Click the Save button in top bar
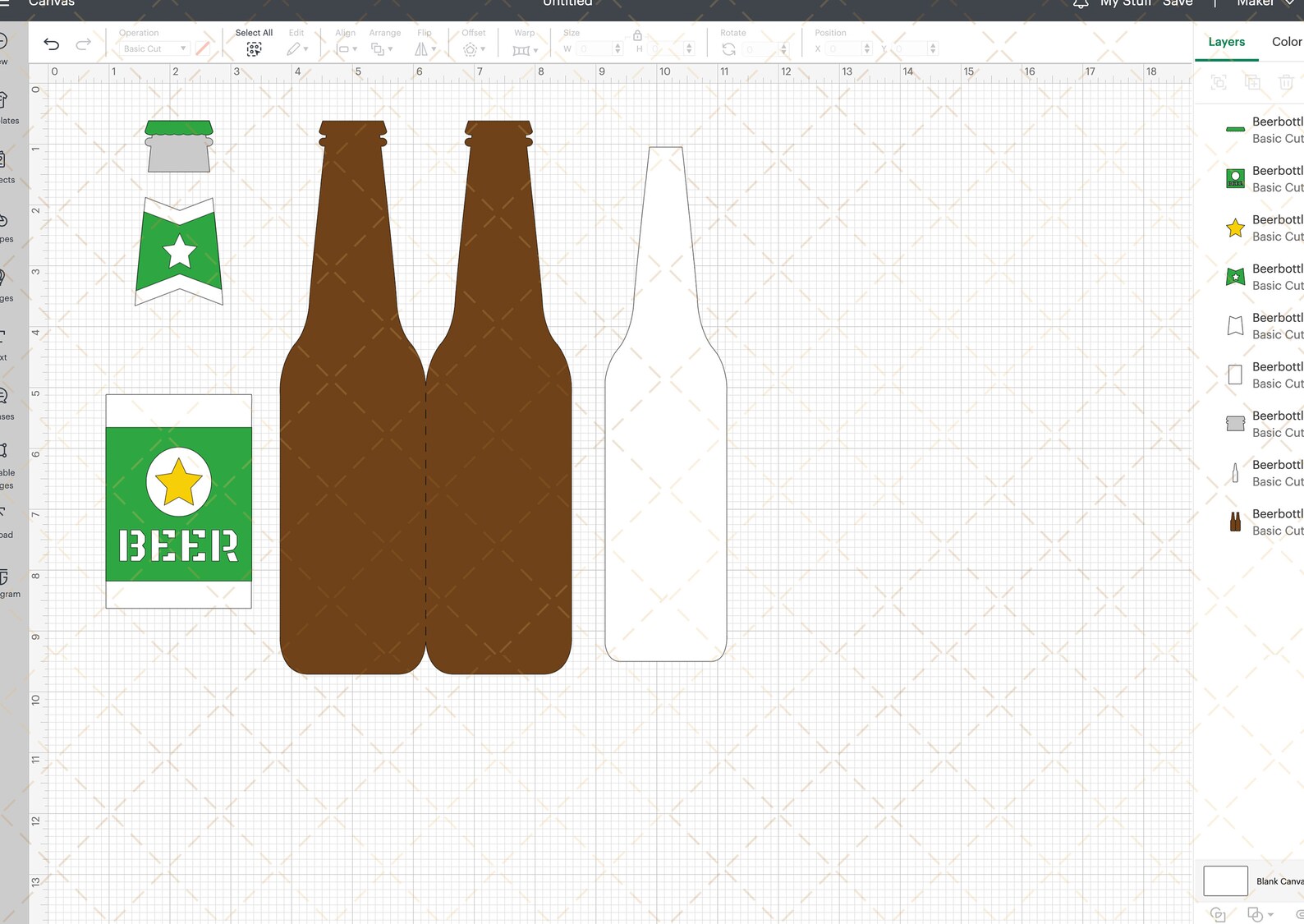This screenshot has width=1304, height=924. pos(1178,4)
